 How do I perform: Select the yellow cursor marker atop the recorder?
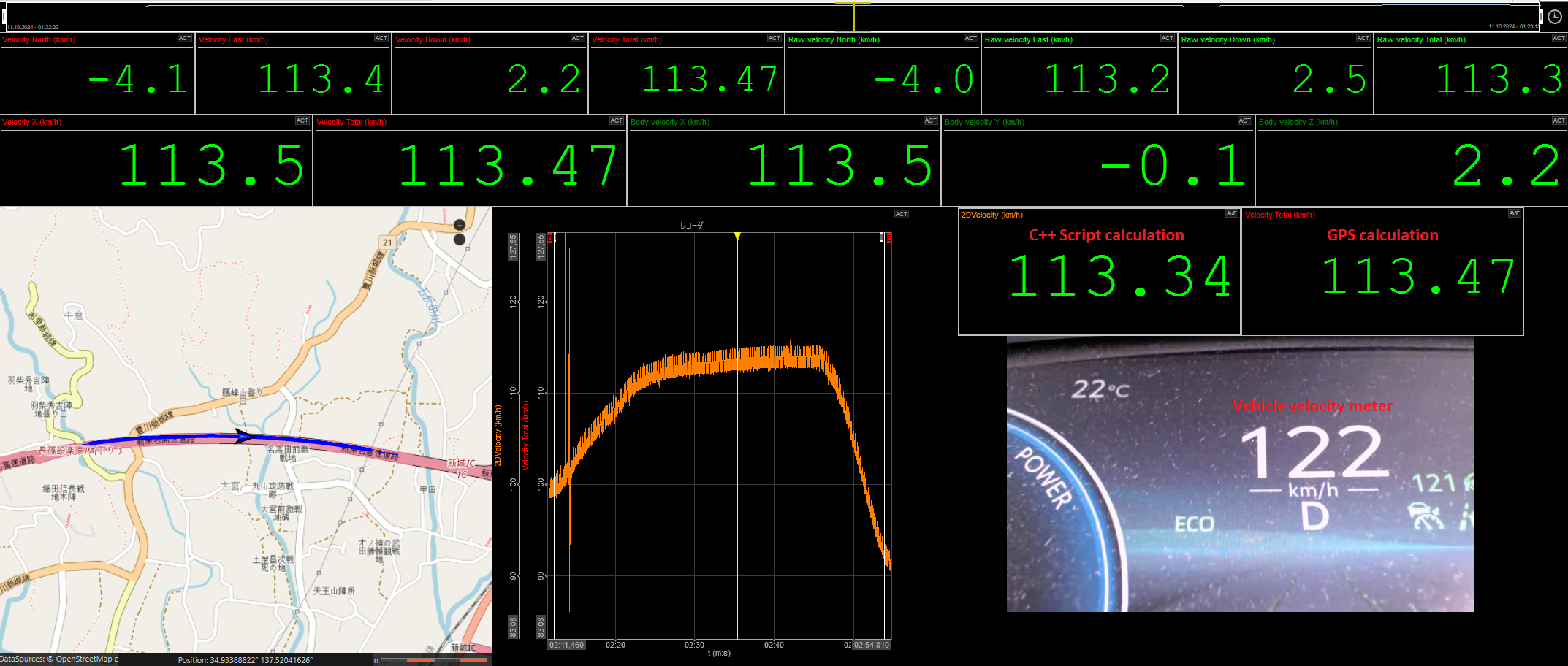(737, 236)
